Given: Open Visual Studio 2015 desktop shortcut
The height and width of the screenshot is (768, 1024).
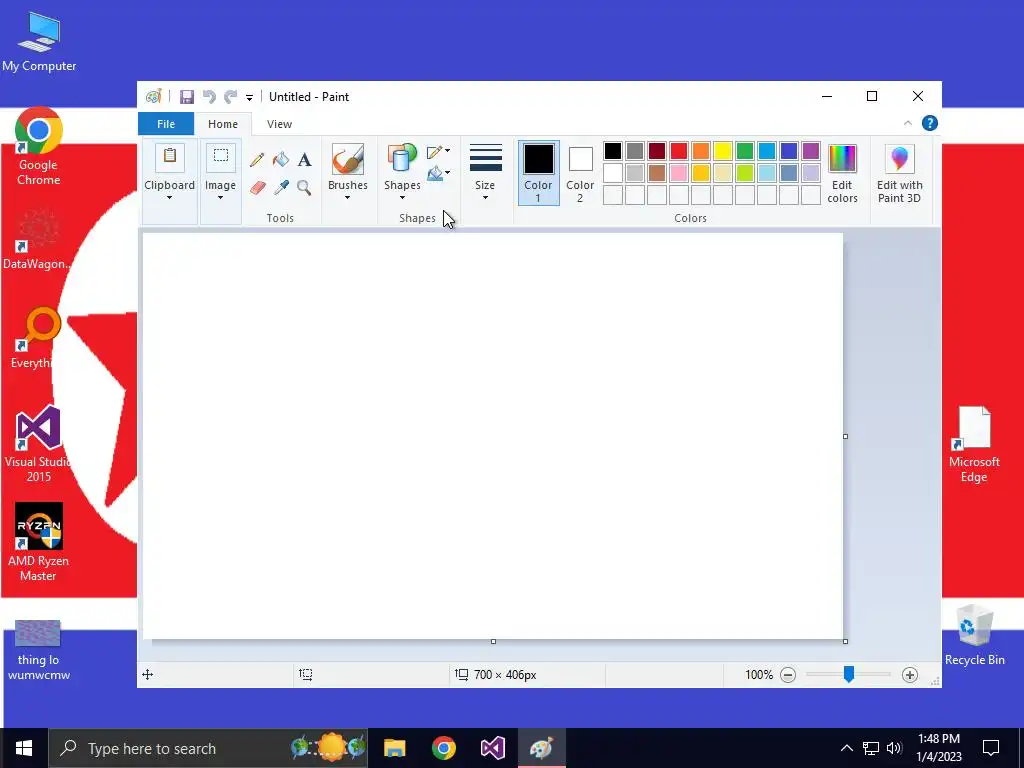Looking at the screenshot, I should pyautogui.click(x=39, y=444).
